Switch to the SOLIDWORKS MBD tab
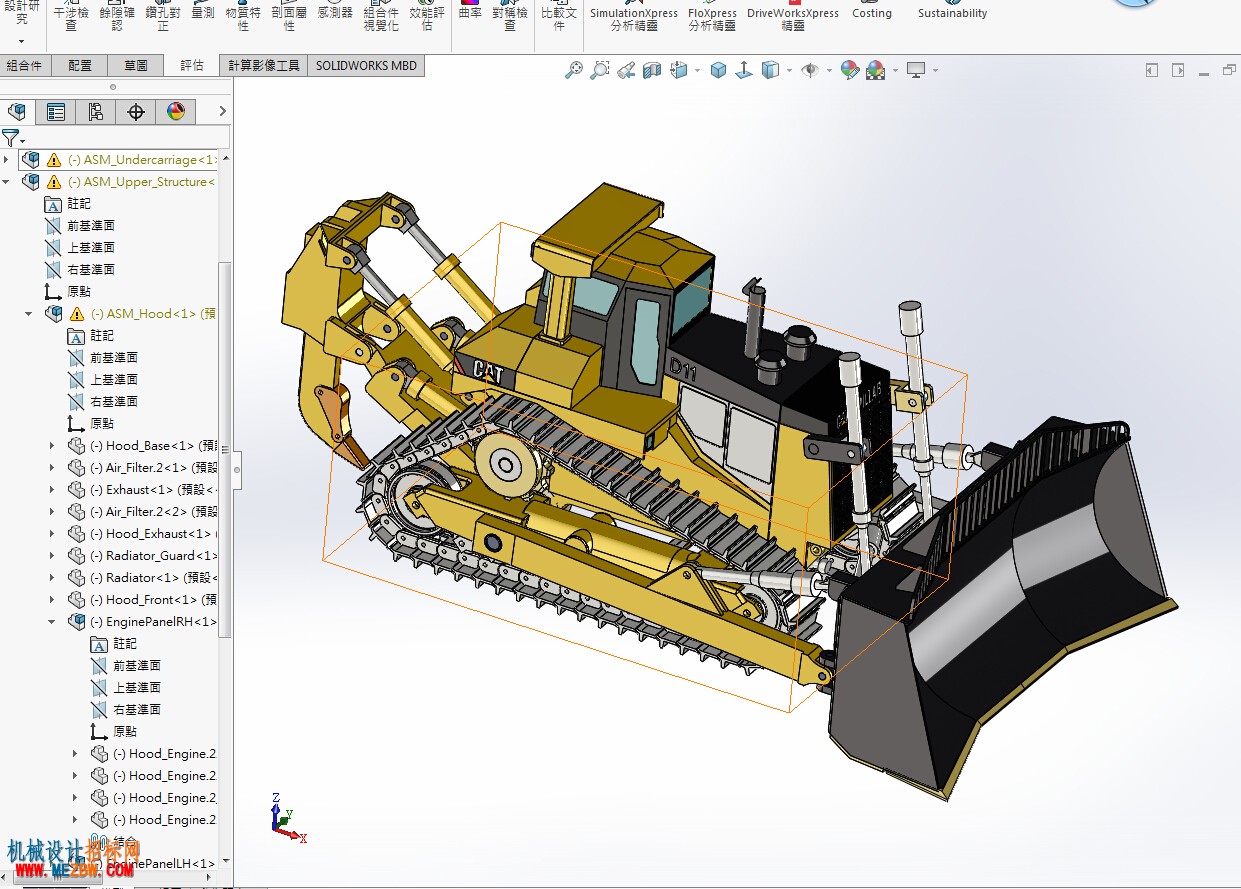1241x889 pixels. 367,65
